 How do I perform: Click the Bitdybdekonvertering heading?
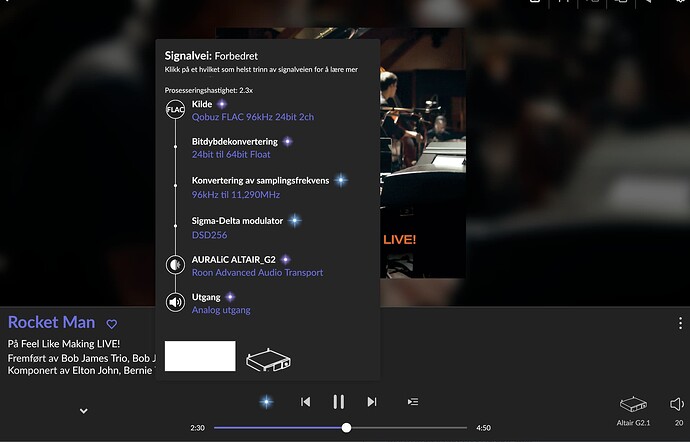click(235, 142)
